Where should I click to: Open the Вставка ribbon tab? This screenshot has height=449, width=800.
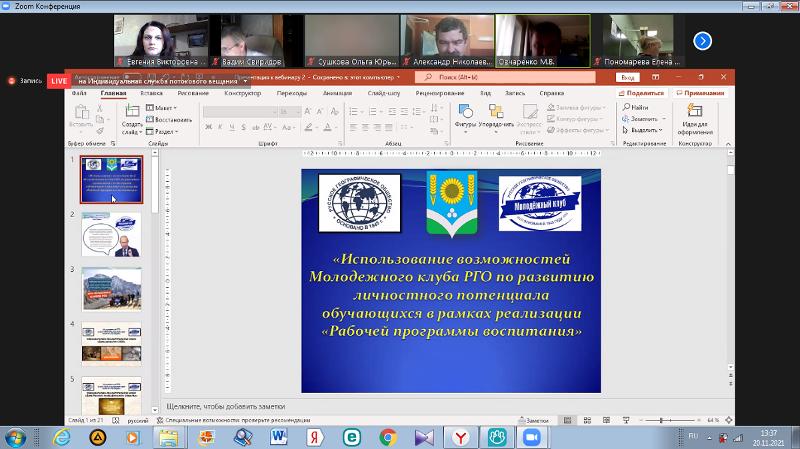(152, 93)
